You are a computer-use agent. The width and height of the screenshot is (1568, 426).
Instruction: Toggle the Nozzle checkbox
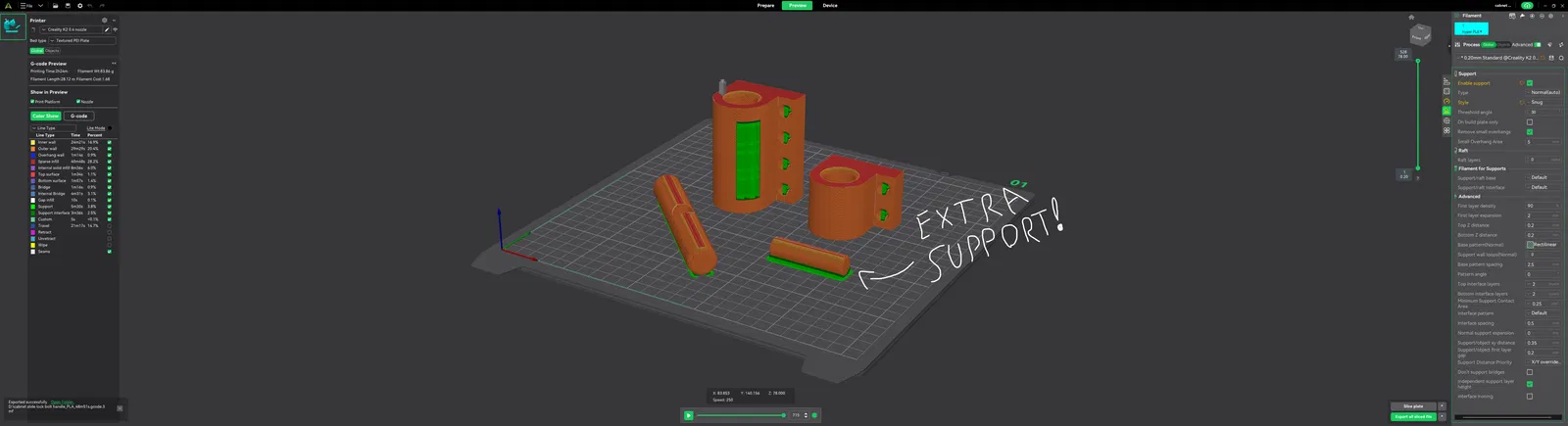click(x=78, y=101)
